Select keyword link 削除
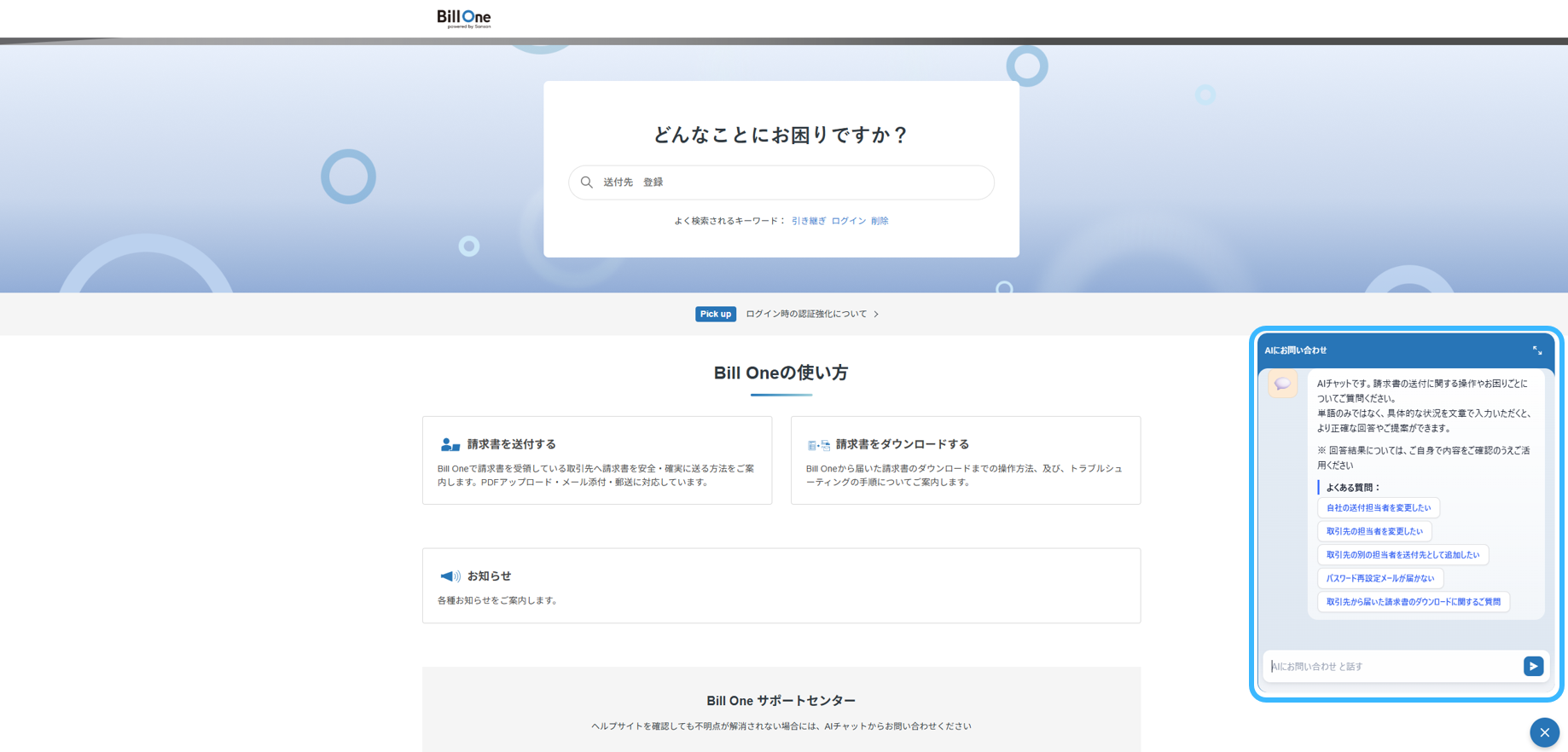The image size is (1568, 752). pyautogui.click(x=880, y=221)
